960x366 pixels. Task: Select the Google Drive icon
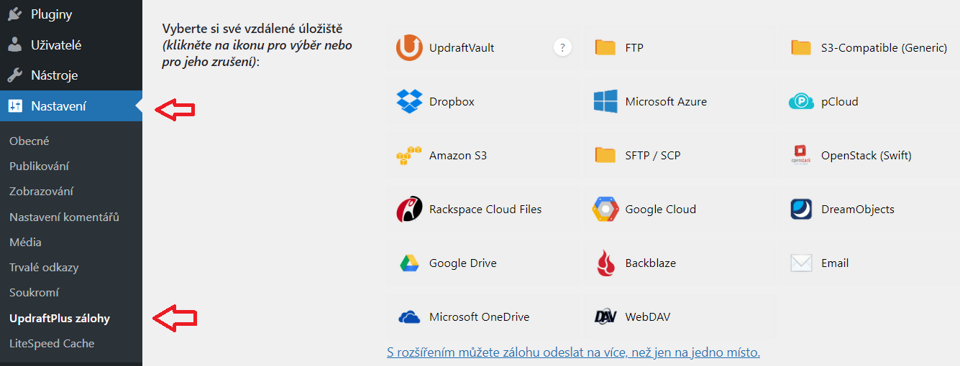tap(409, 263)
